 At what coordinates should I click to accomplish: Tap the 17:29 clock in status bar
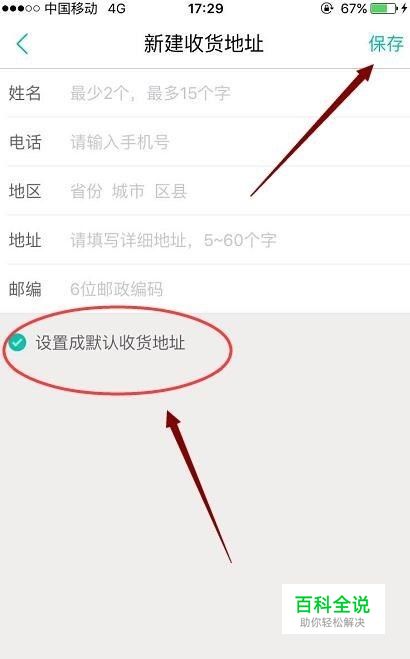point(205,8)
